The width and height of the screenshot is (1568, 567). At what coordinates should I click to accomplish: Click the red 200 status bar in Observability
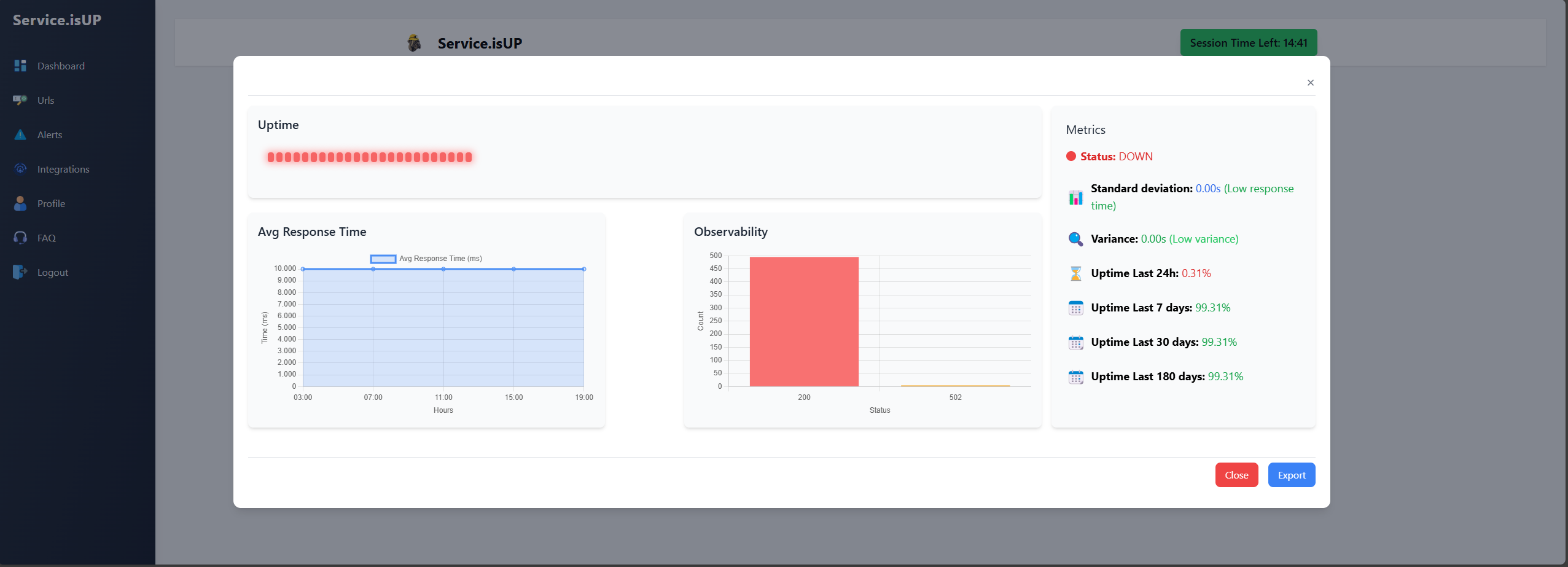click(x=804, y=321)
